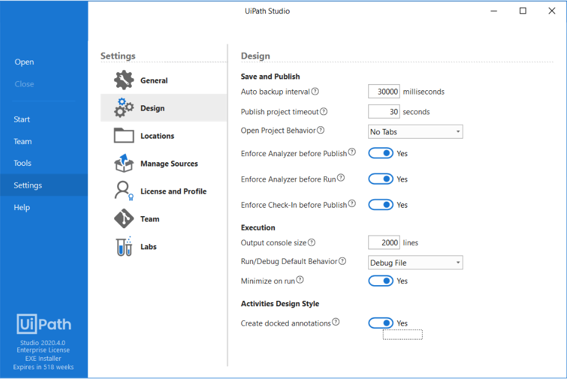The height and width of the screenshot is (380, 567).
Task: Click the Team git diamond icon
Action: pos(124,218)
